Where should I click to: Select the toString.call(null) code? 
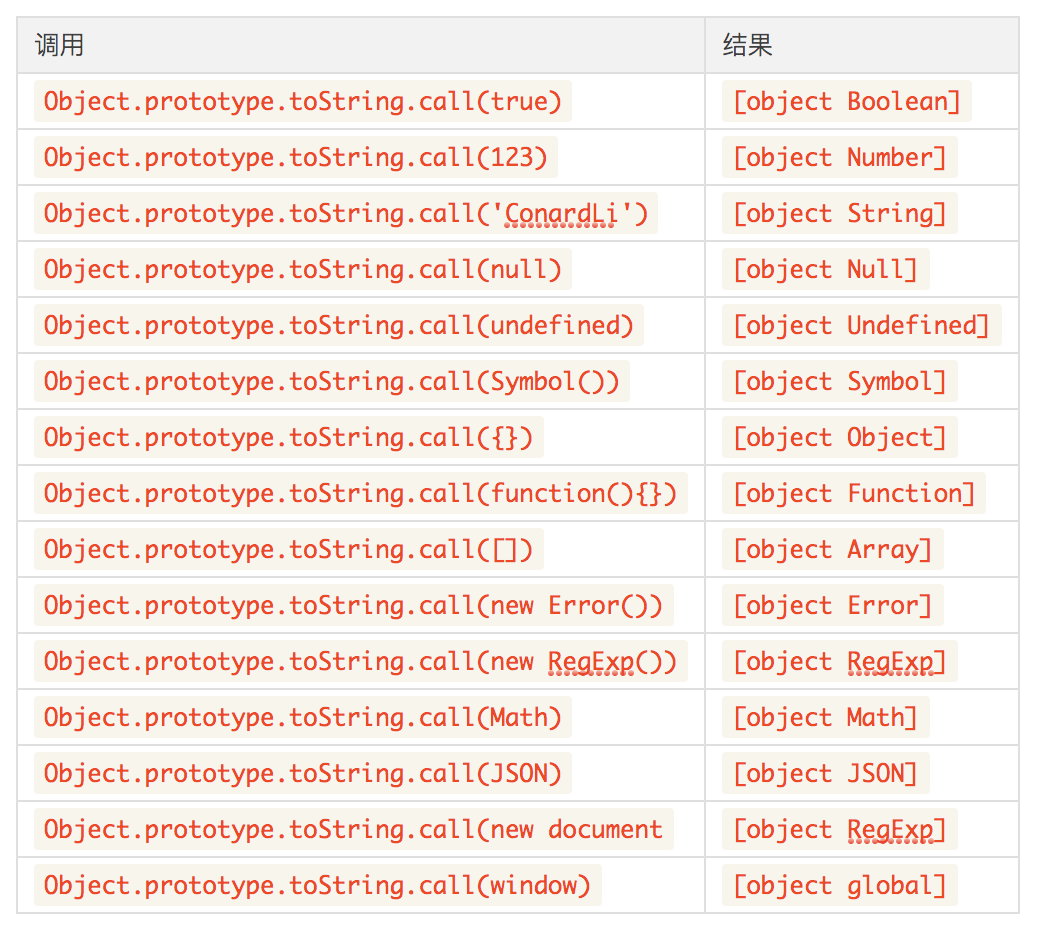click(303, 269)
